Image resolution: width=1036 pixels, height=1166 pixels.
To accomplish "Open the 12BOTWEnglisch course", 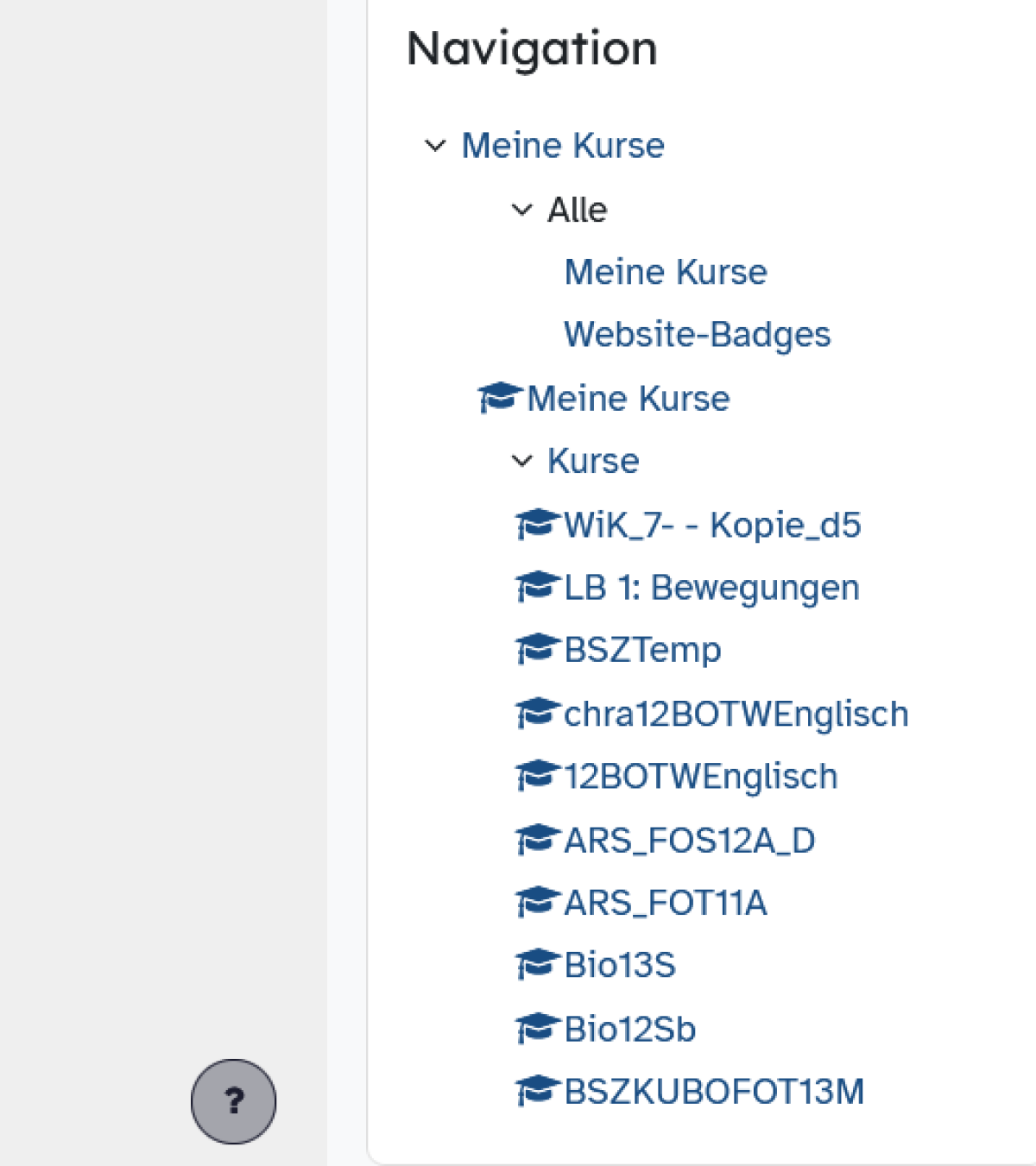I will (700, 777).
